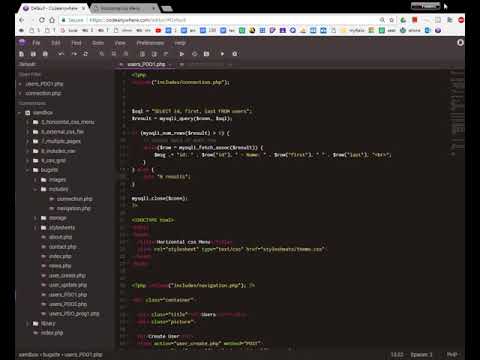Collapse the sandbox root node arrow
The width and height of the screenshot is (480, 360).
point(20,113)
